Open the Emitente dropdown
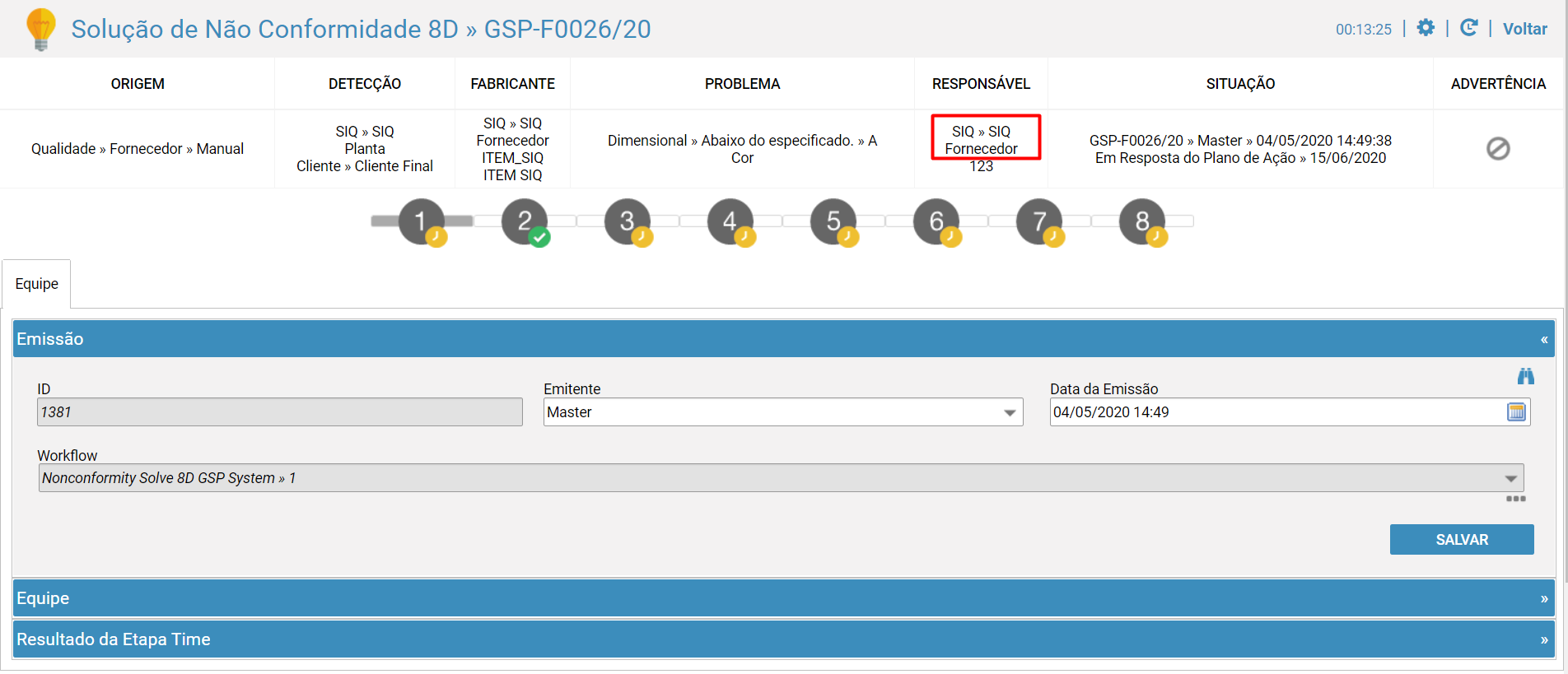This screenshot has width=1568, height=674. pos(783,412)
